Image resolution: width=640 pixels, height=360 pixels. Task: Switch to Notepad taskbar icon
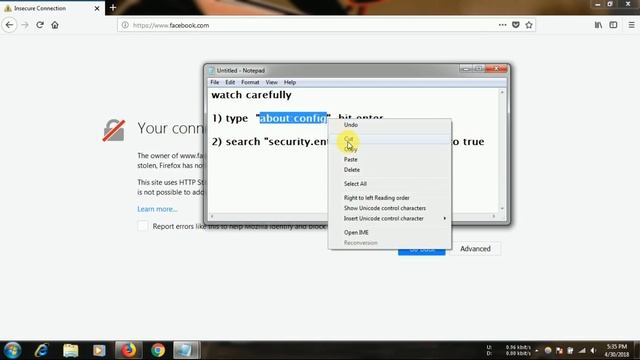click(x=186, y=350)
